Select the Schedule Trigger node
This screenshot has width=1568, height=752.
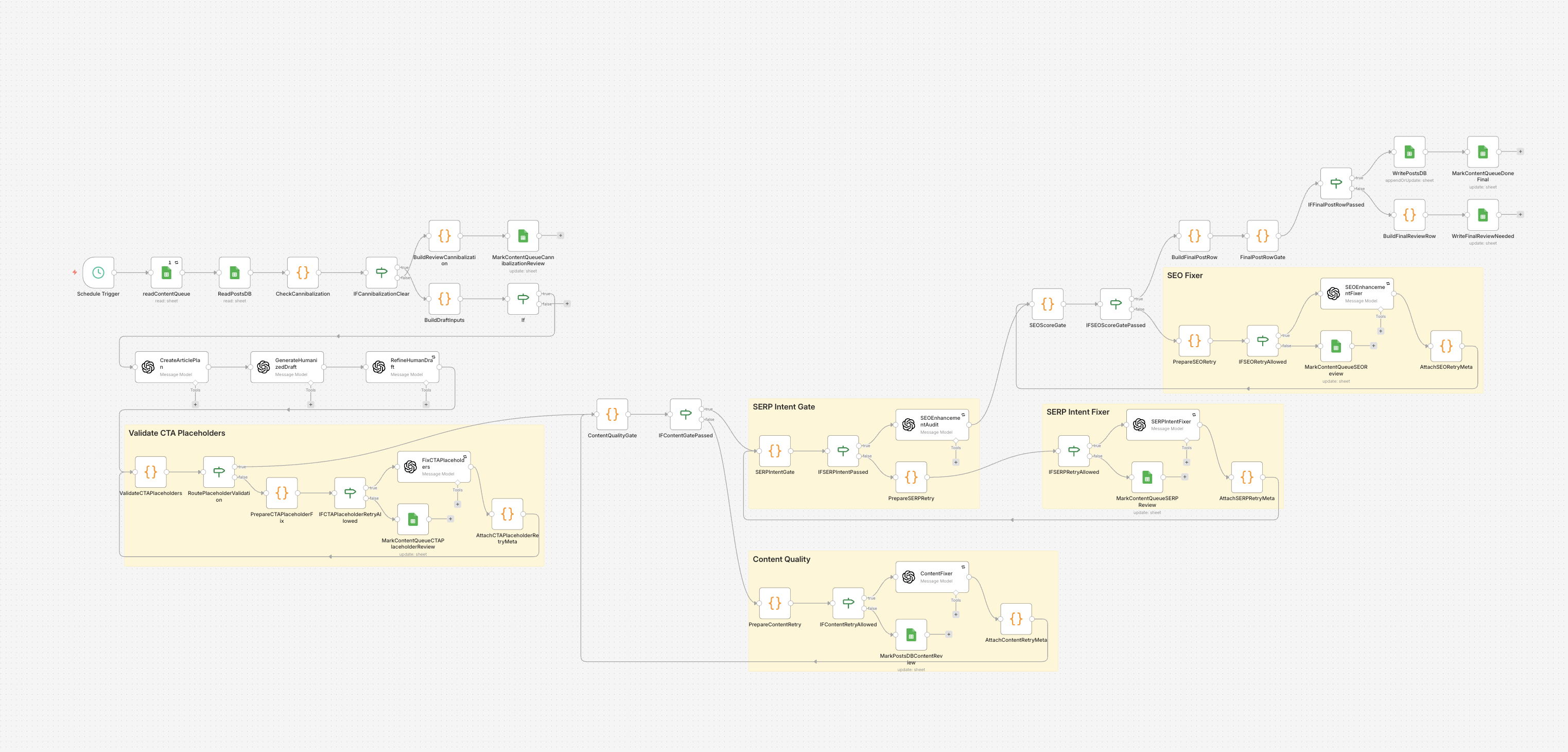98,273
